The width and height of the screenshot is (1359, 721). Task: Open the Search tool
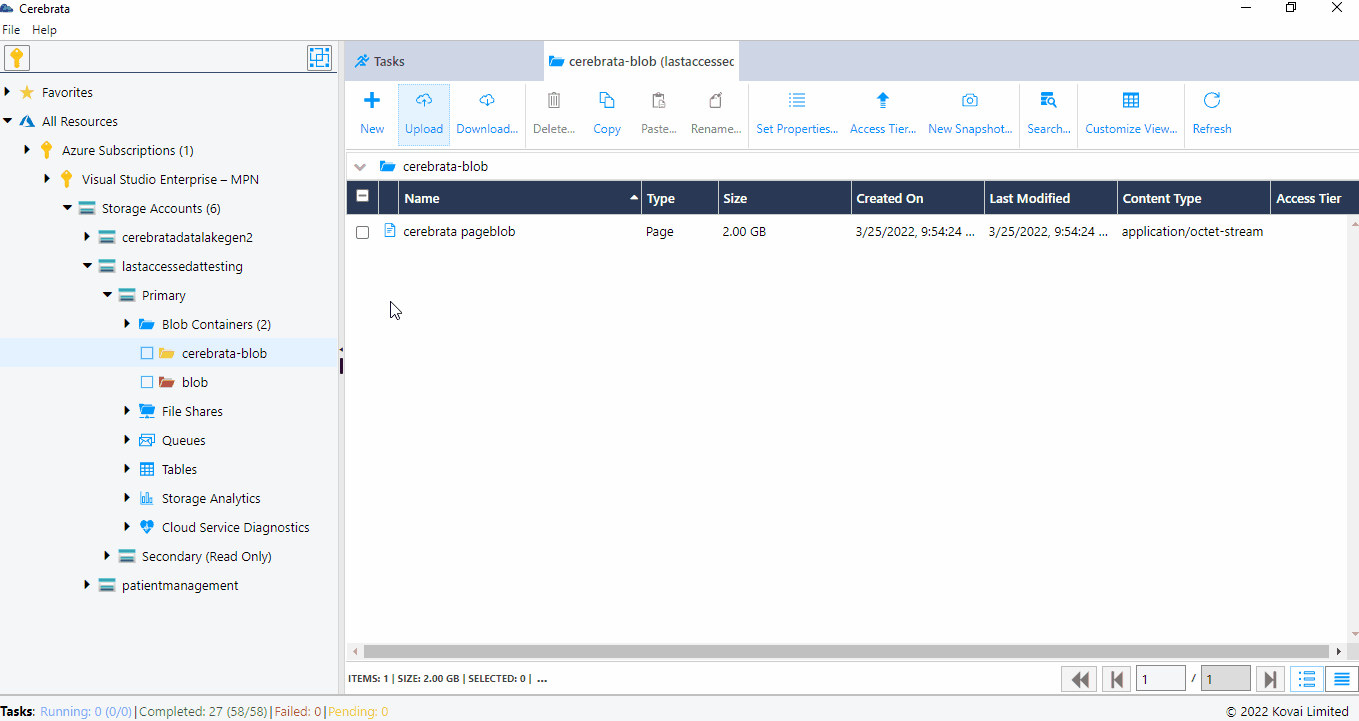pyautogui.click(x=1047, y=110)
